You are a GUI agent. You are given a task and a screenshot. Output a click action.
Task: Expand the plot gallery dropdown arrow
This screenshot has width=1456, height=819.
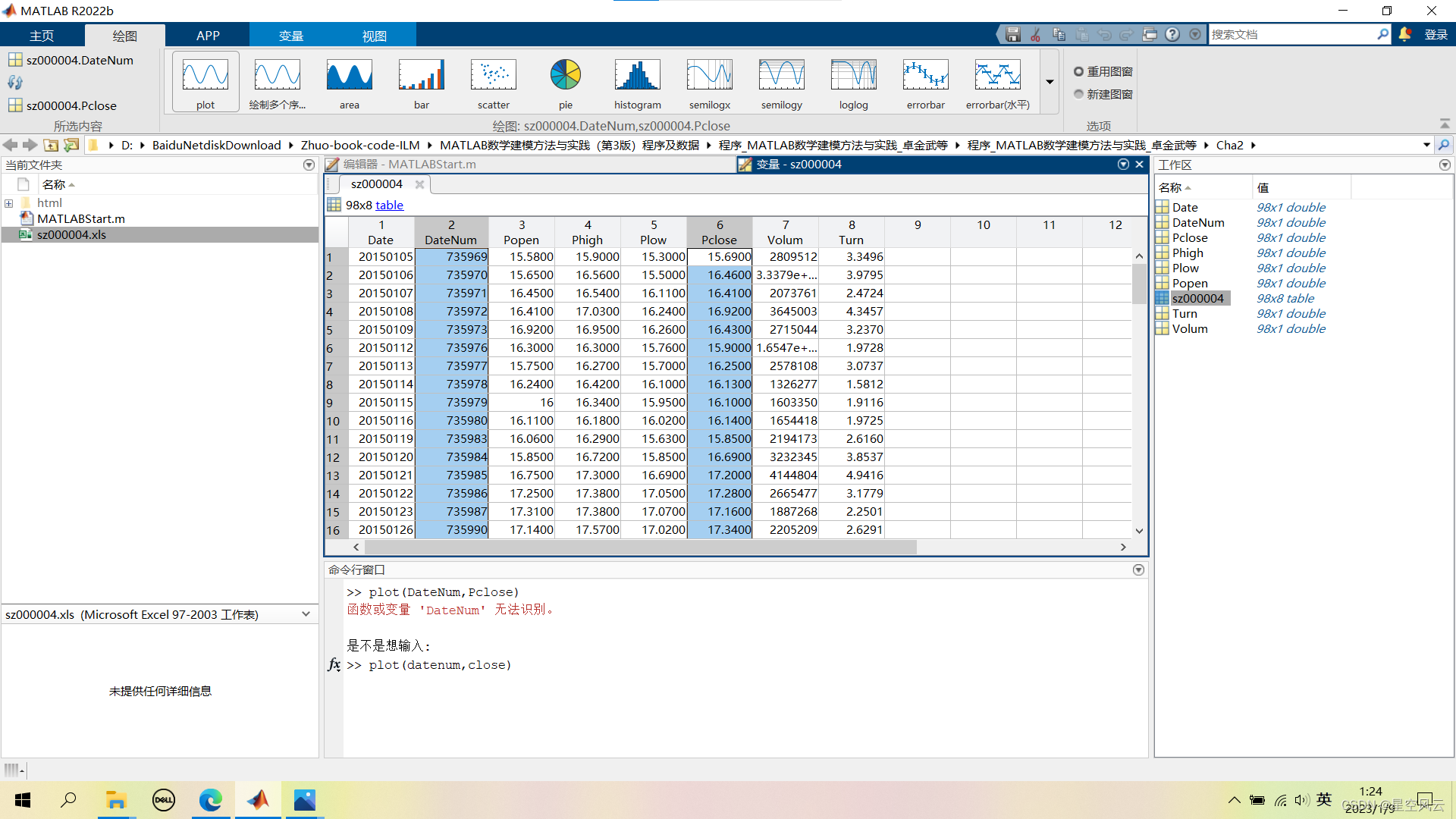coord(1050,82)
